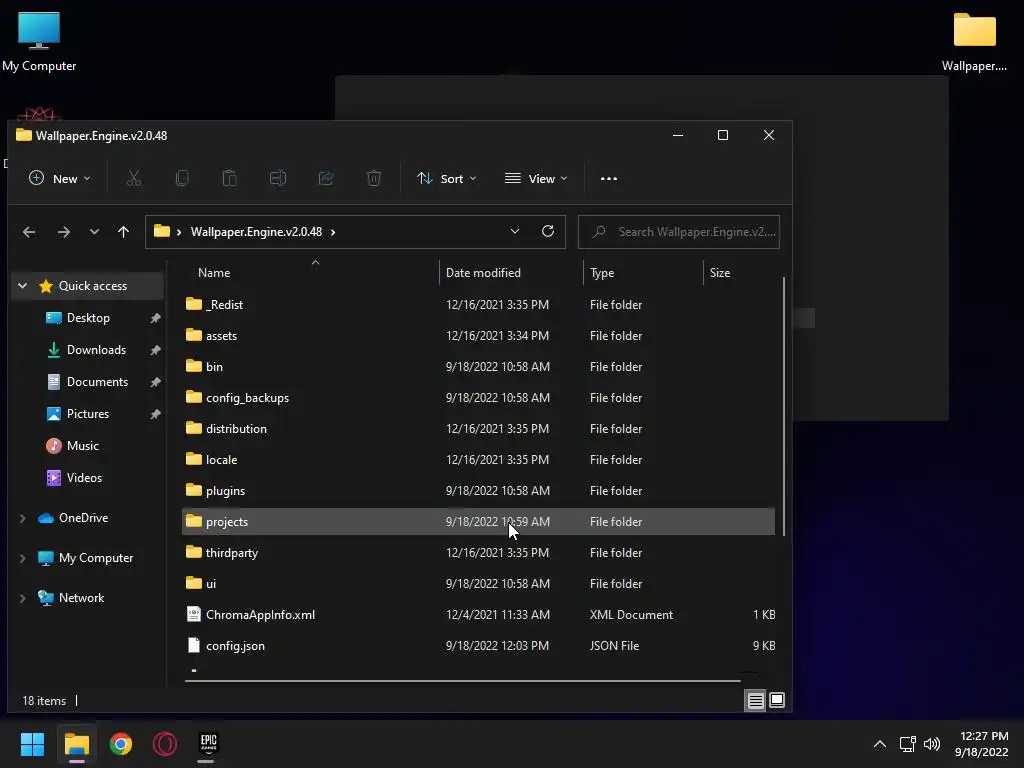Launch Google Chrome from the taskbar
The image size is (1024, 768).
(121, 744)
